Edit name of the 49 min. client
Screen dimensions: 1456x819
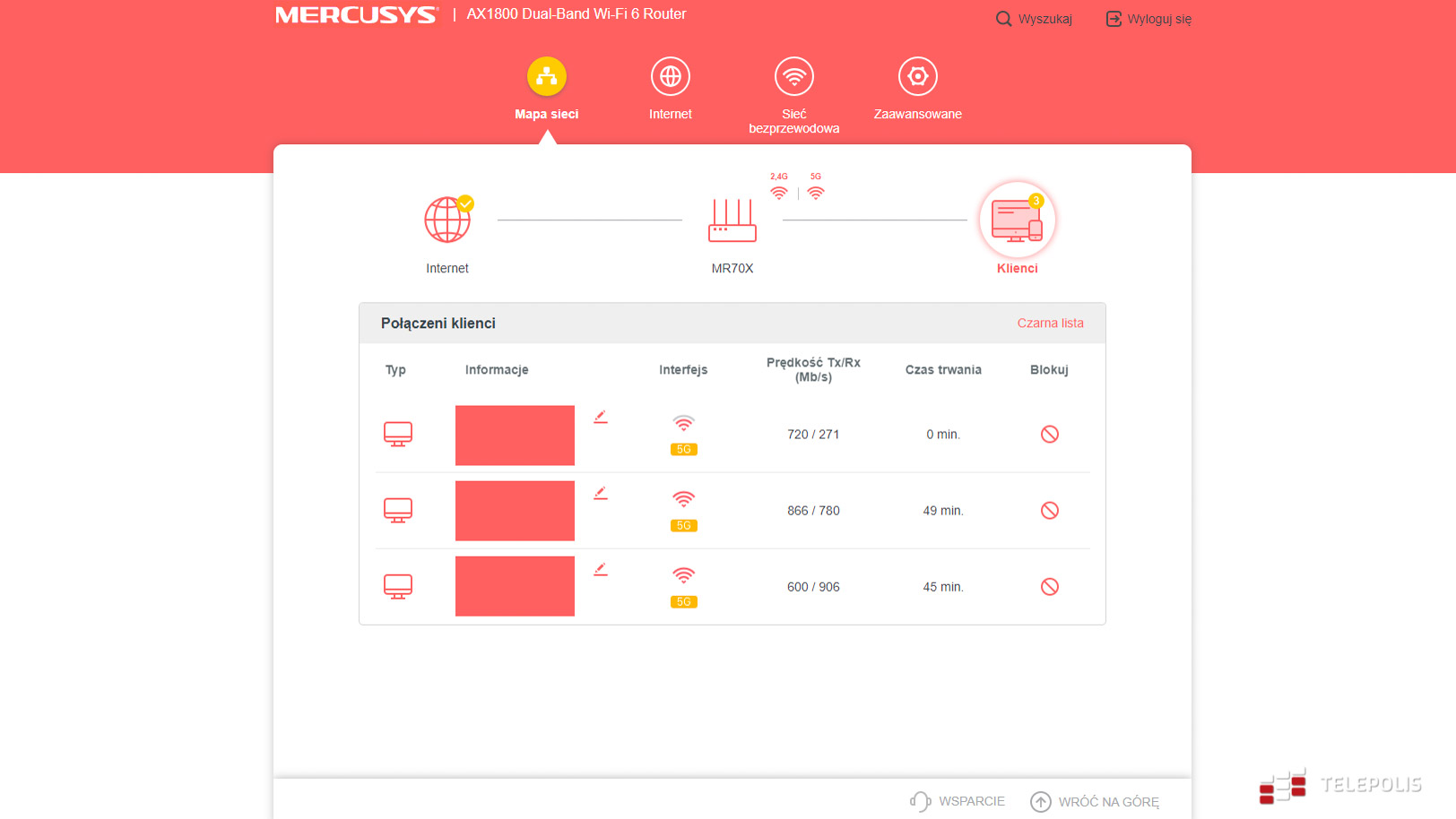point(601,493)
